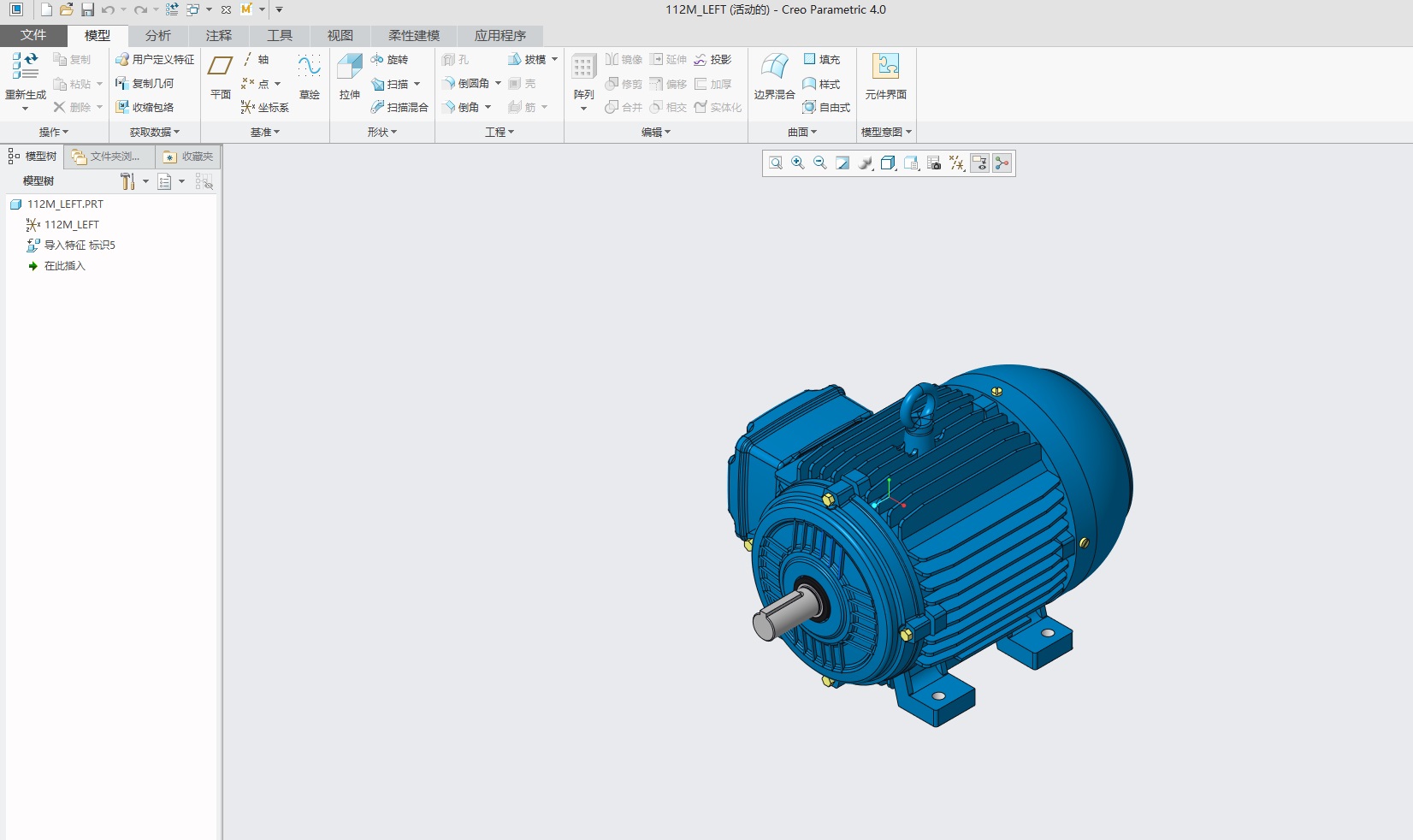Image resolution: width=1413 pixels, height=840 pixels.
Task: Open the File (文件) menu
Action: [x=33, y=36]
